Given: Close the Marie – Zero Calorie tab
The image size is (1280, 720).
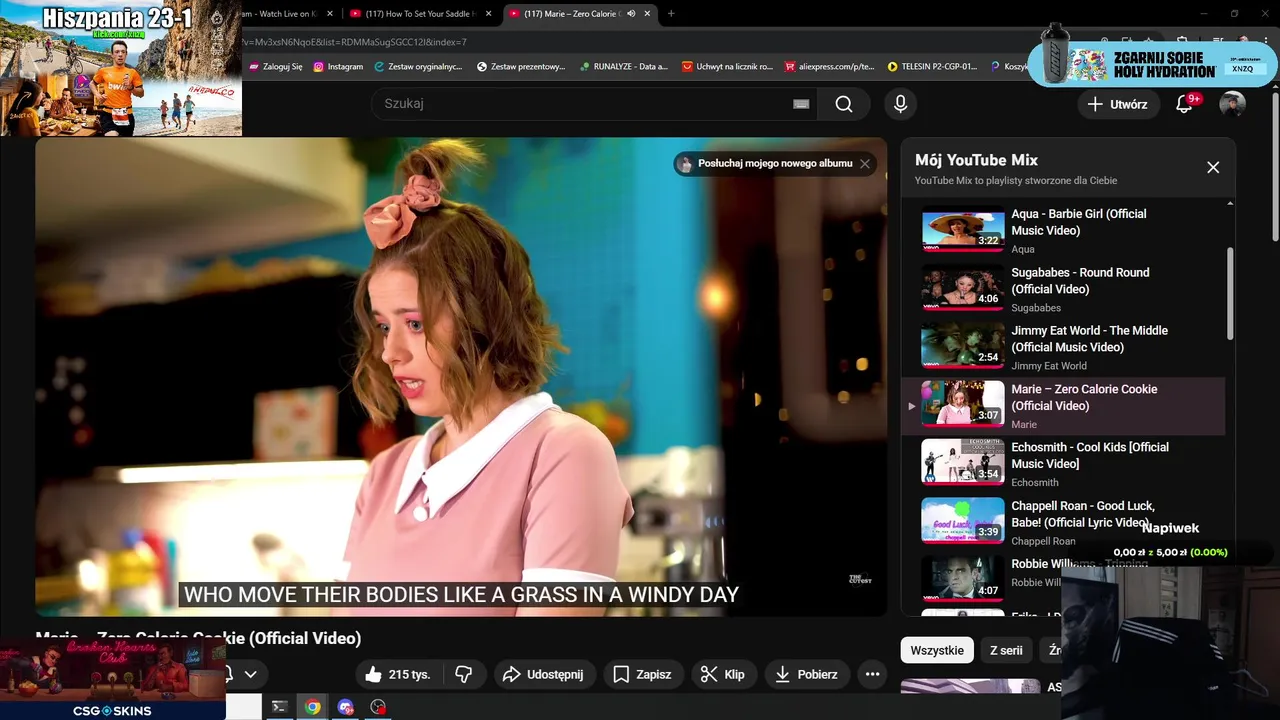Looking at the screenshot, I should [648, 14].
